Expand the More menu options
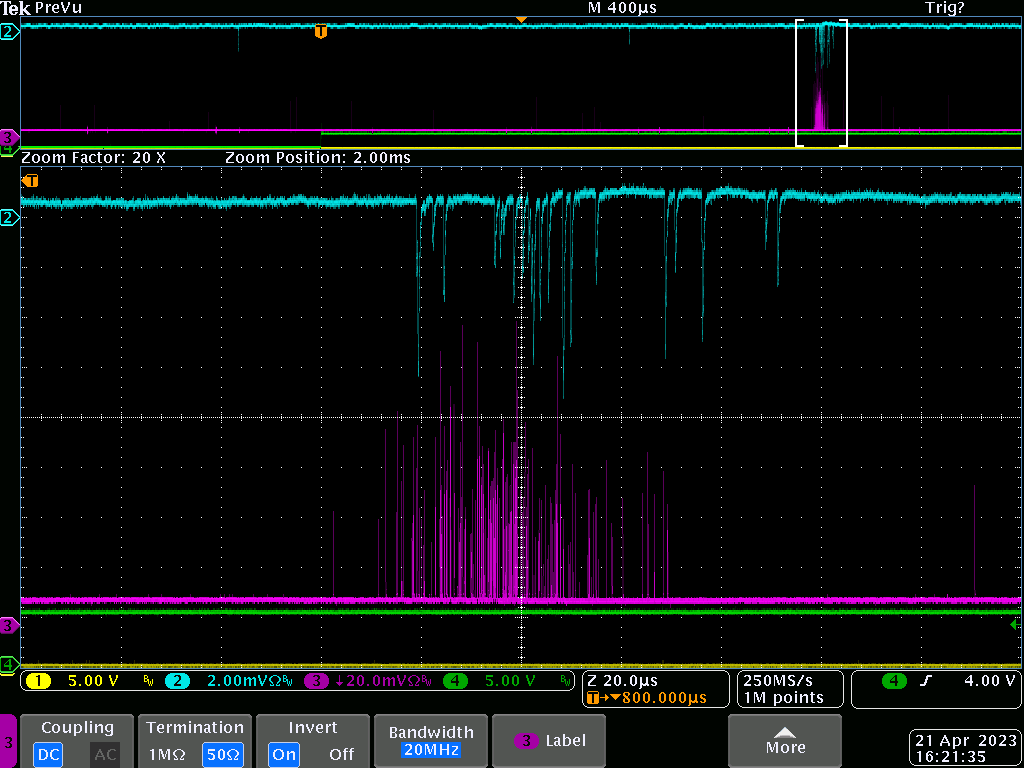1024x768 pixels. tap(785, 740)
